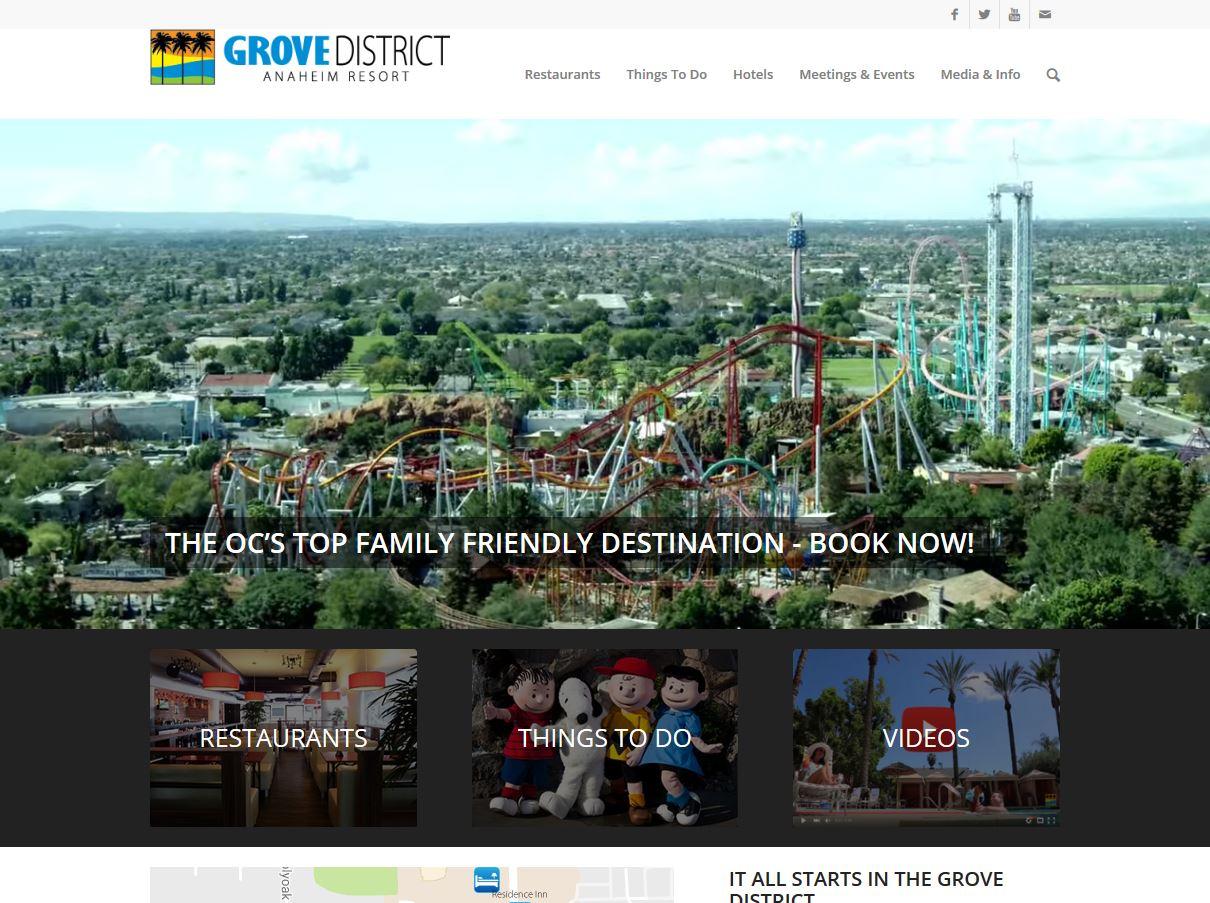Open the Restaurants image tile
Image resolution: width=1210 pixels, height=903 pixels.
(283, 738)
